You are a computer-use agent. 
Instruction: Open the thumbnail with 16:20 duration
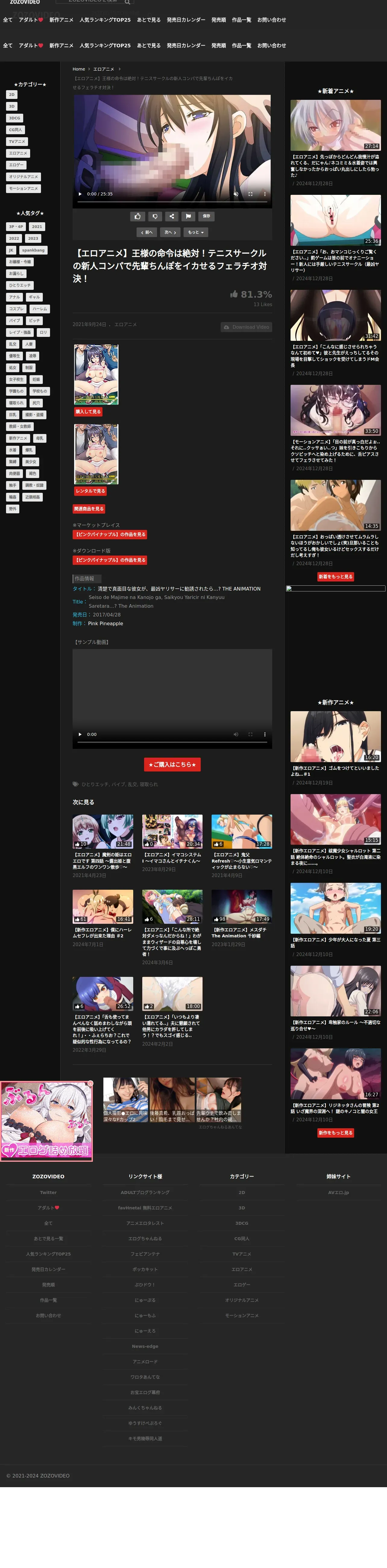pos(335,736)
